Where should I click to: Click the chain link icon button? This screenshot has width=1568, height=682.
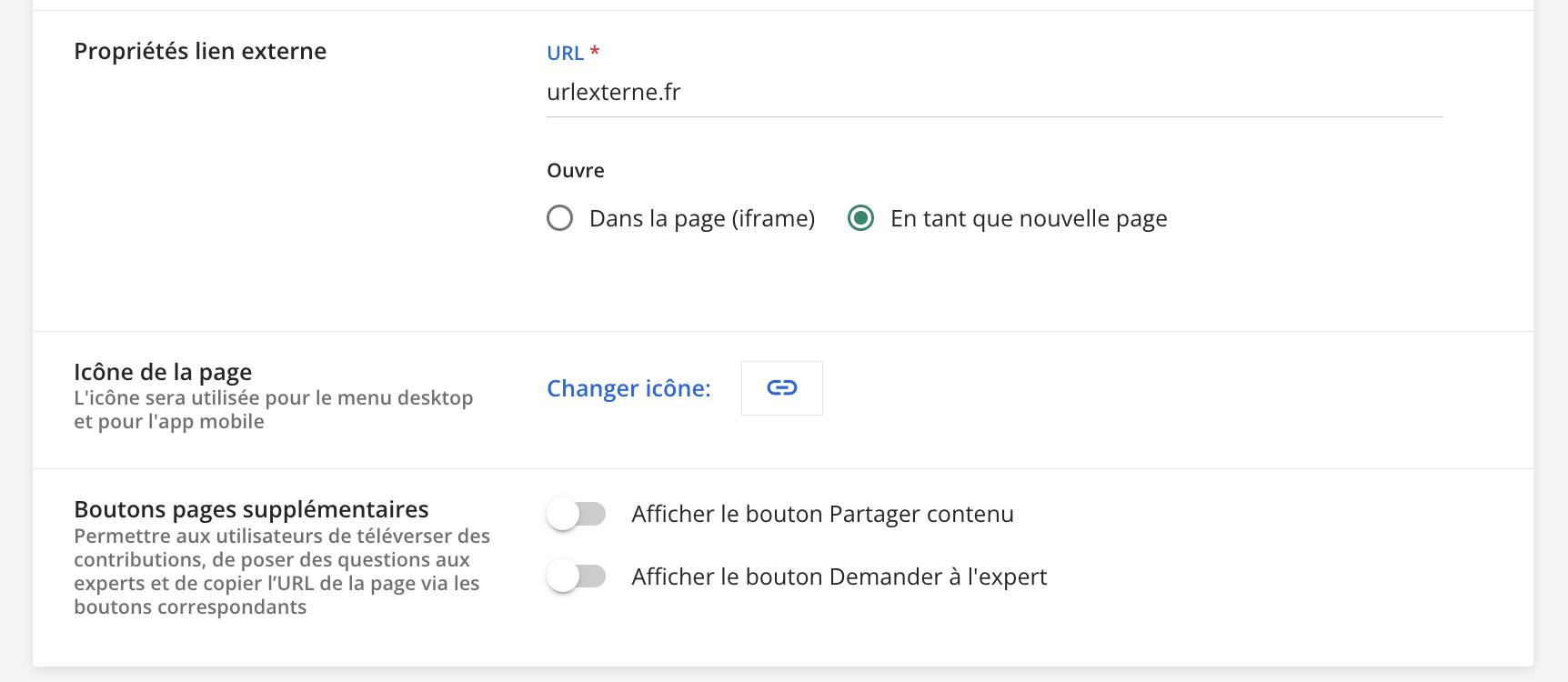click(781, 388)
